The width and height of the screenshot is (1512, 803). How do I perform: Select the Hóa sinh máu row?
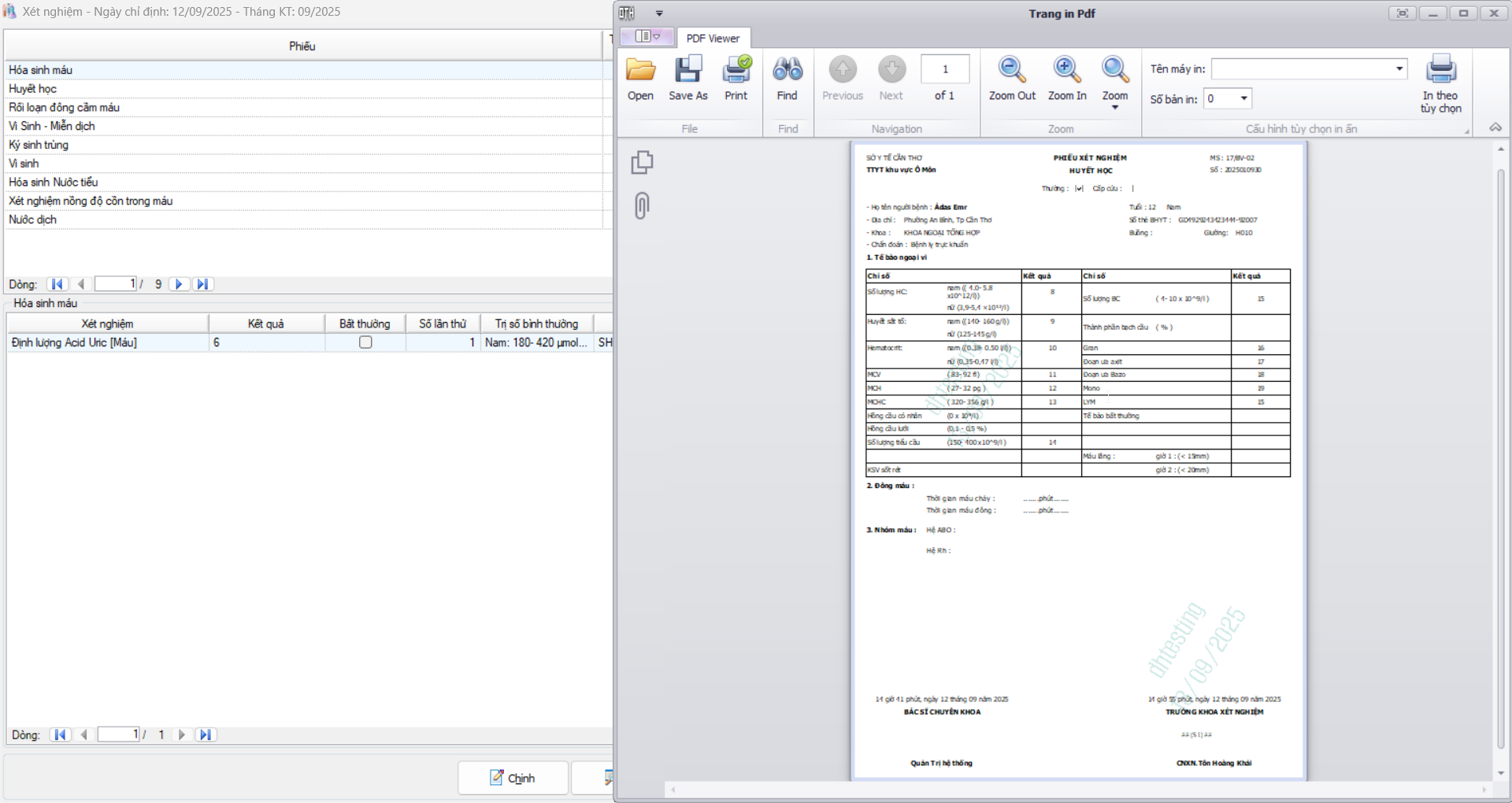coord(303,70)
